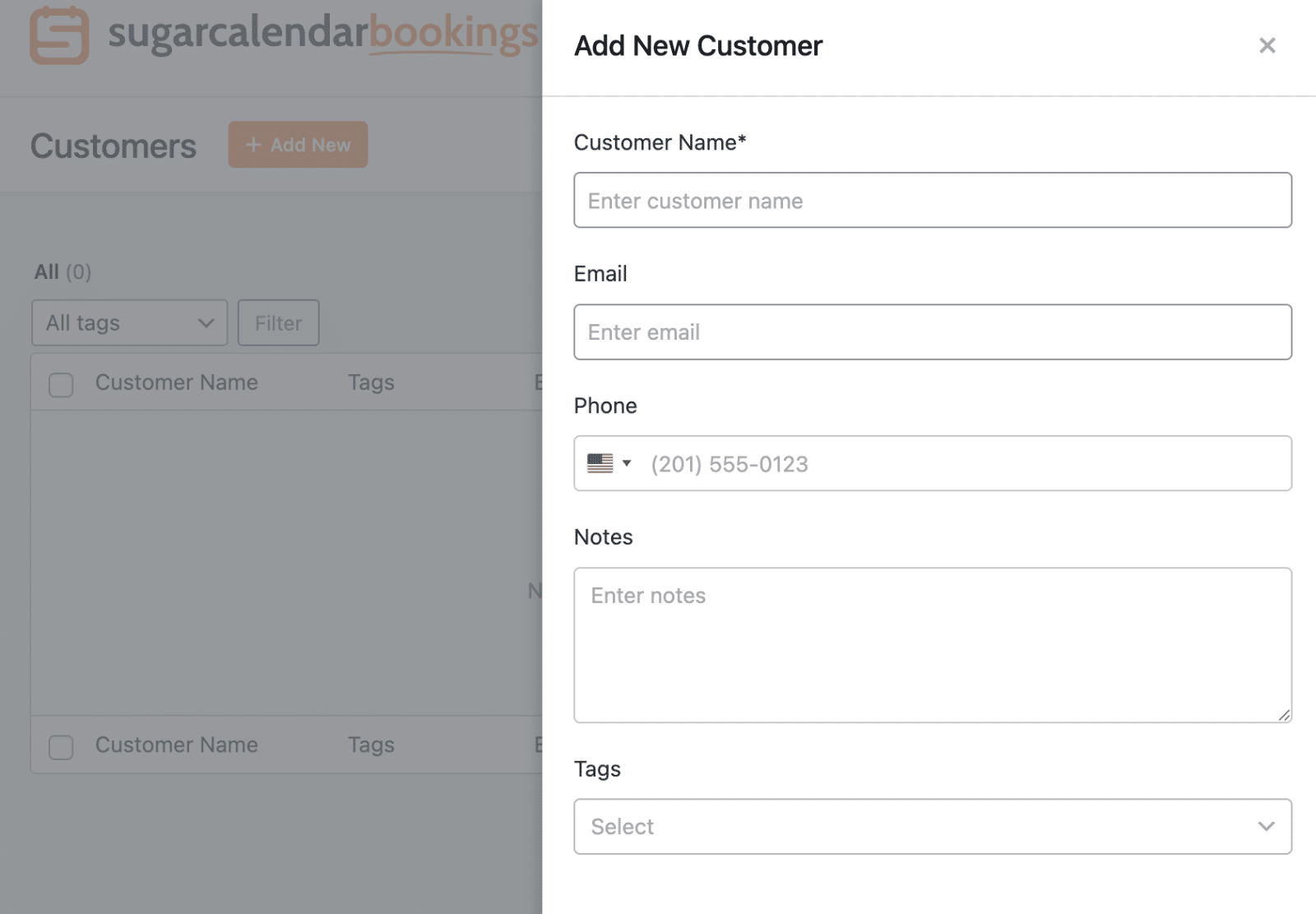Click the All (0) filter link
Viewport: 1316px width, 914px height.
pyautogui.click(x=63, y=272)
